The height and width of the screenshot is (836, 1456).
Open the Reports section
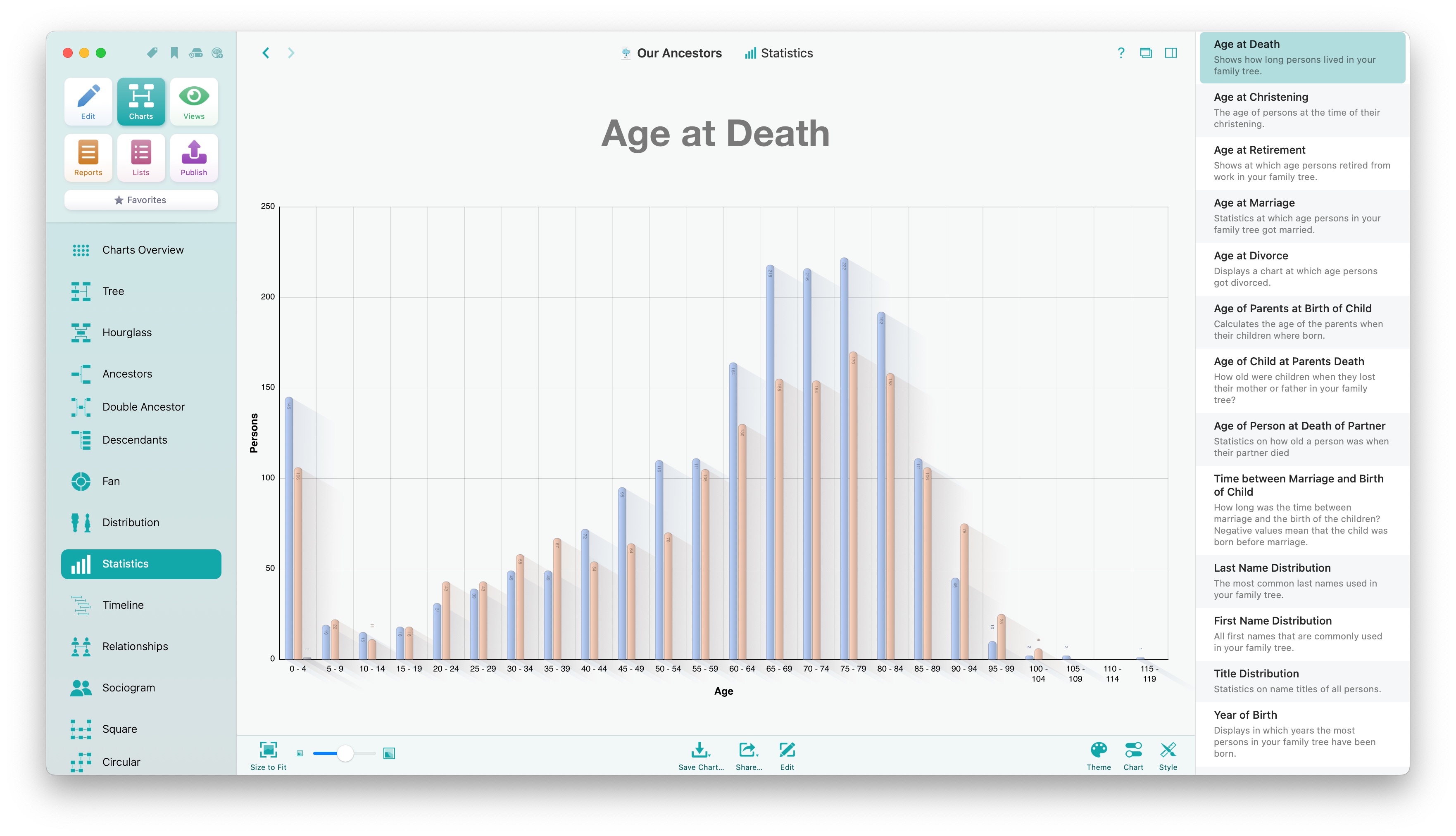88,158
